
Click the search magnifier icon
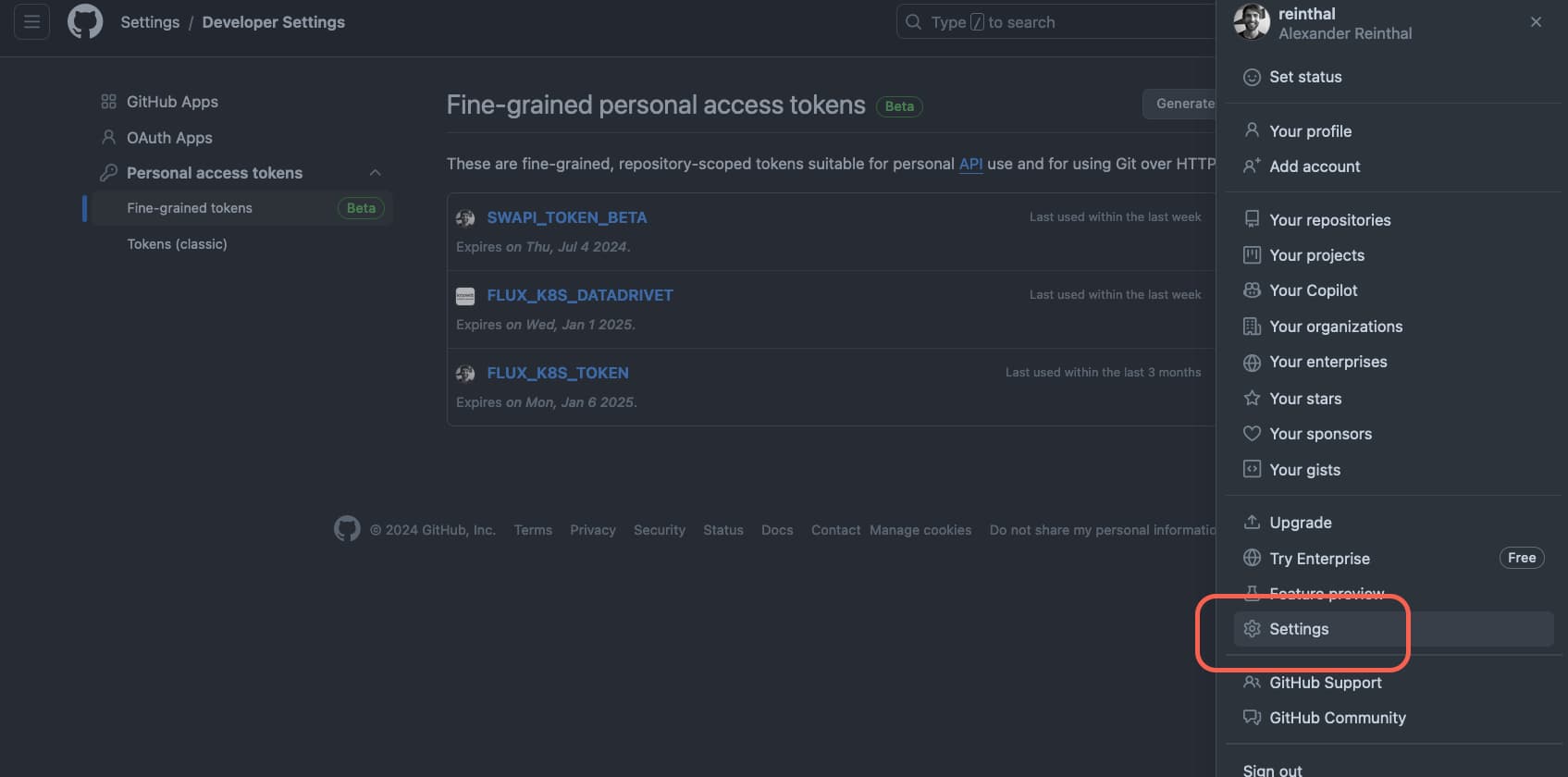pyautogui.click(x=913, y=22)
